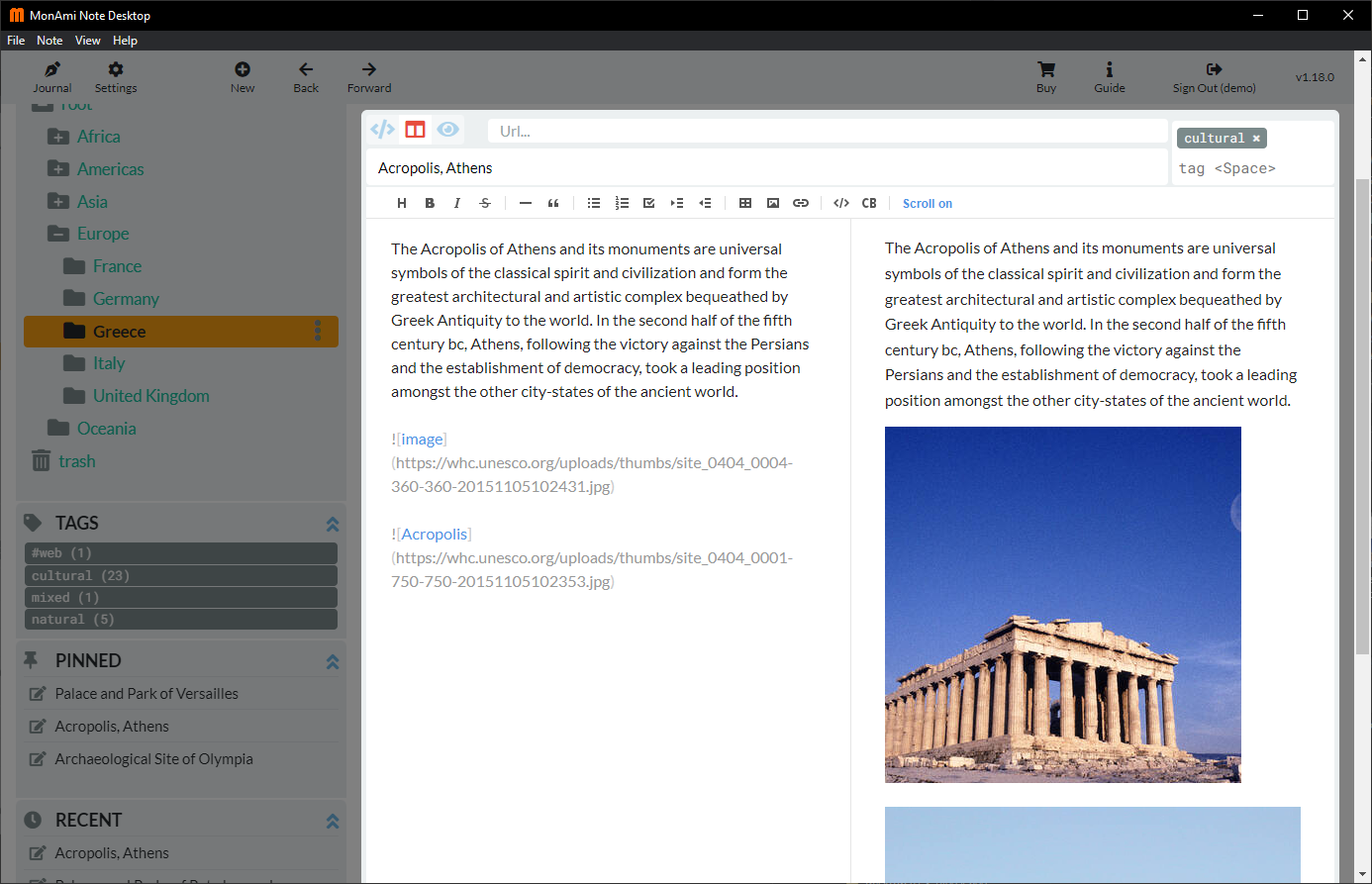This screenshot has height=884, width=1372.
Task: Click the Parthenon preview image
Action: pos(1062,605)
